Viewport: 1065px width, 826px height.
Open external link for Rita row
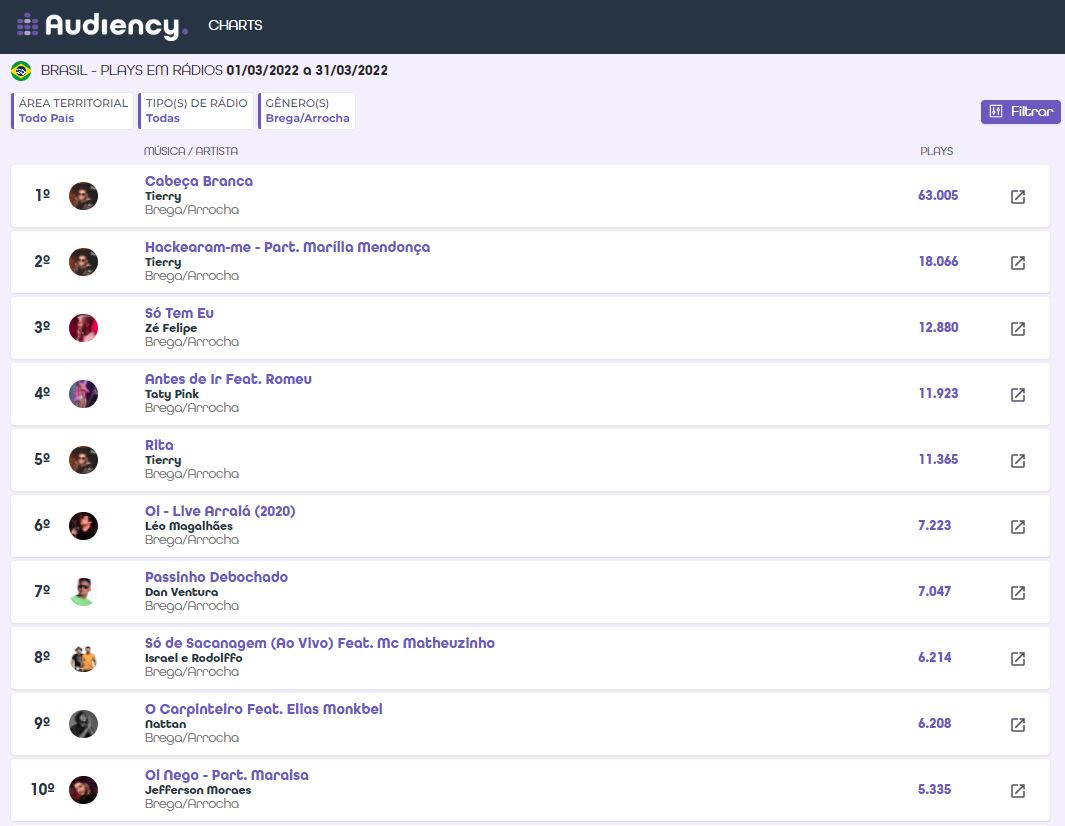(x=1017, y=461)
